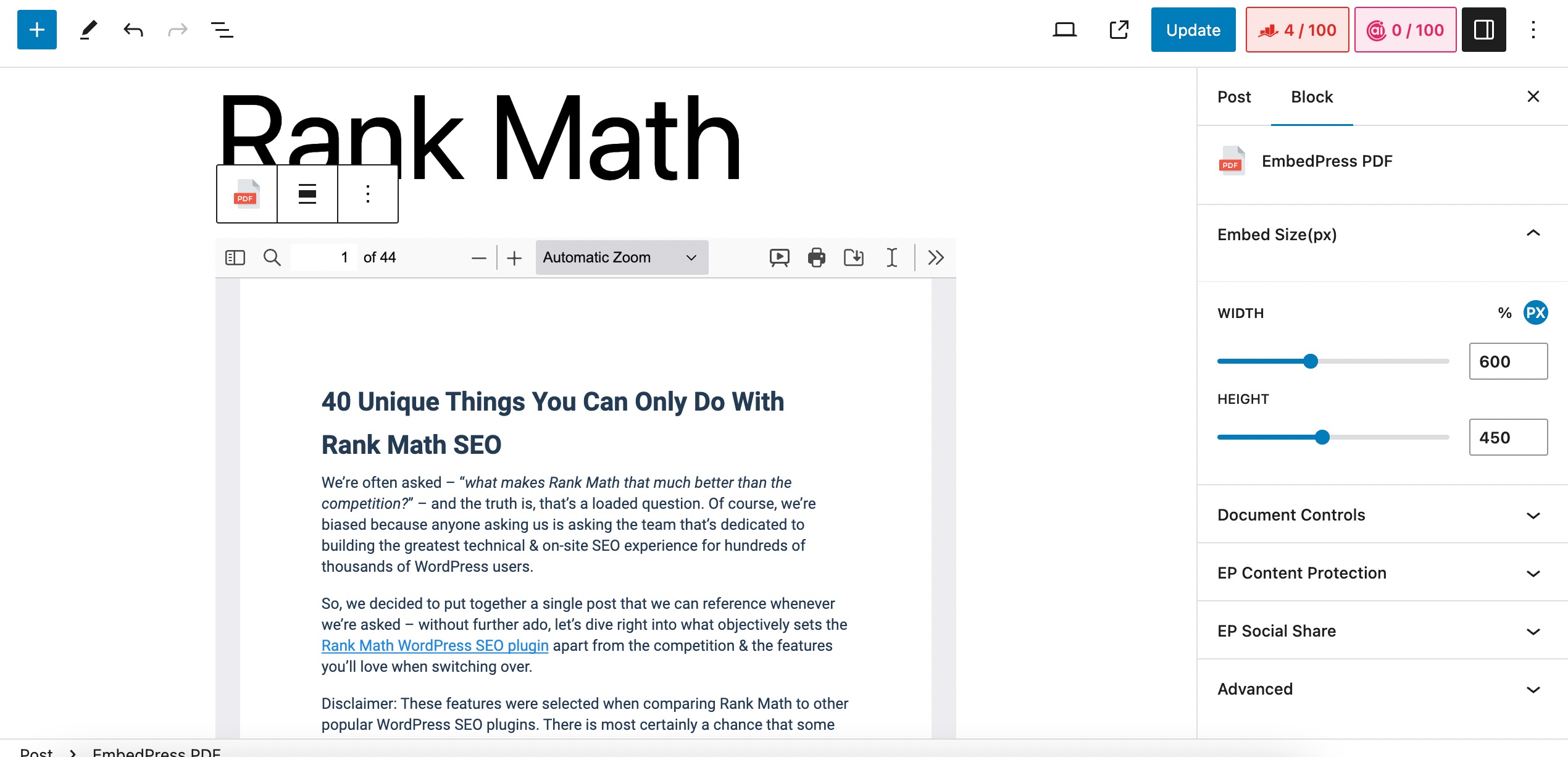Click the EmbedPress PDF block type icon
The height and width of the screenshot is (757, 1568).
247,194
